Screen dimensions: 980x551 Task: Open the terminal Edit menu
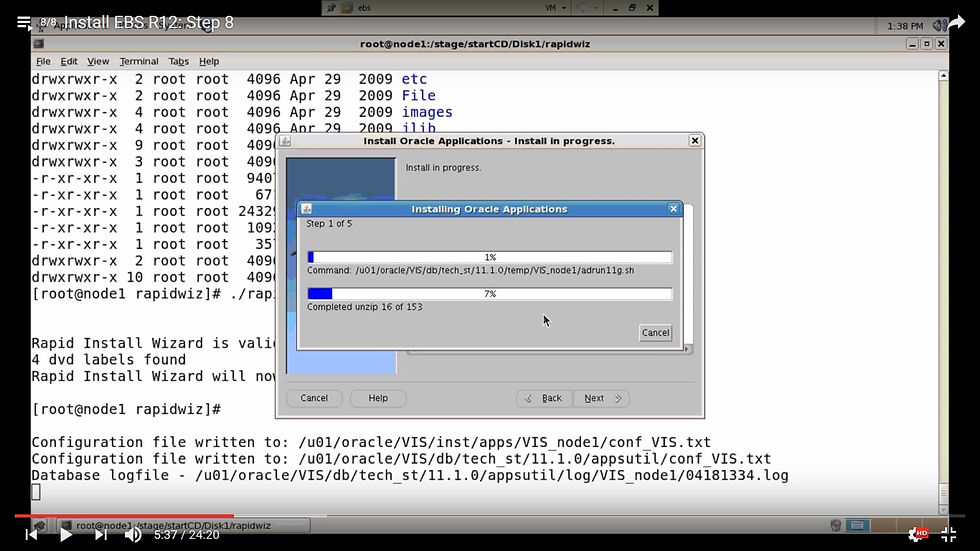(x=69, y=61)
